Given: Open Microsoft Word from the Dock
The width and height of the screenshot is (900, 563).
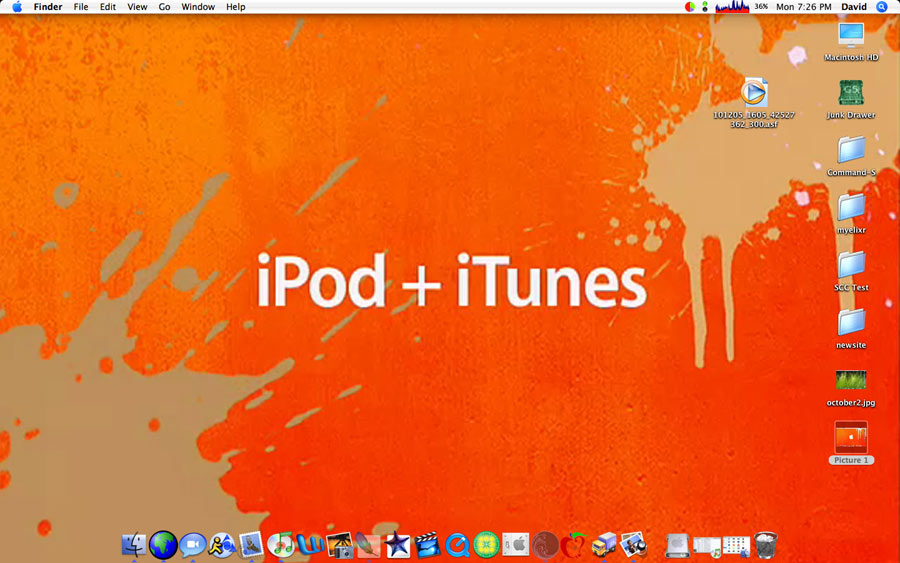Looking at the screenshot, I should pos(310,545).
